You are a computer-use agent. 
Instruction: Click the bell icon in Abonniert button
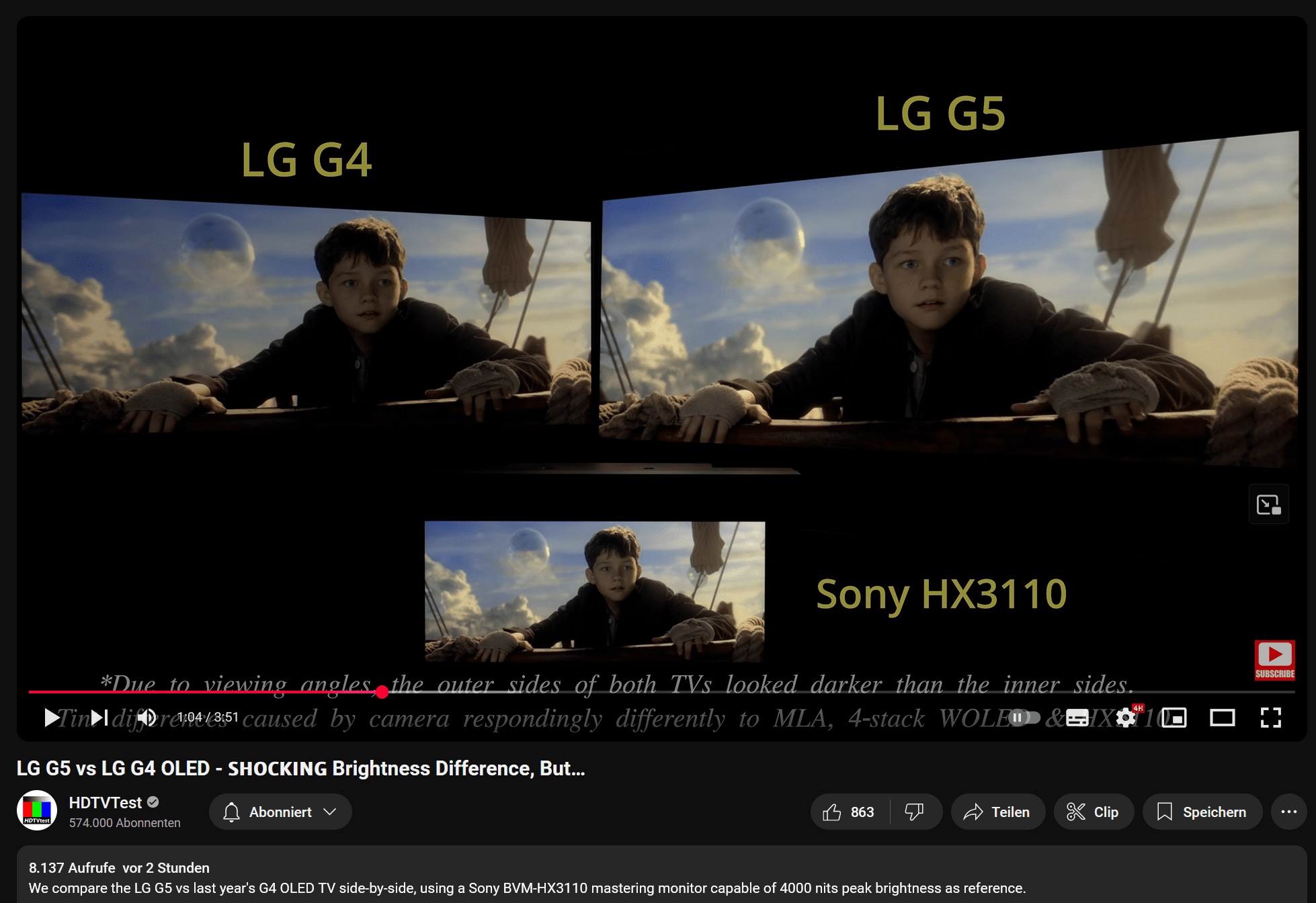(231, 812)
